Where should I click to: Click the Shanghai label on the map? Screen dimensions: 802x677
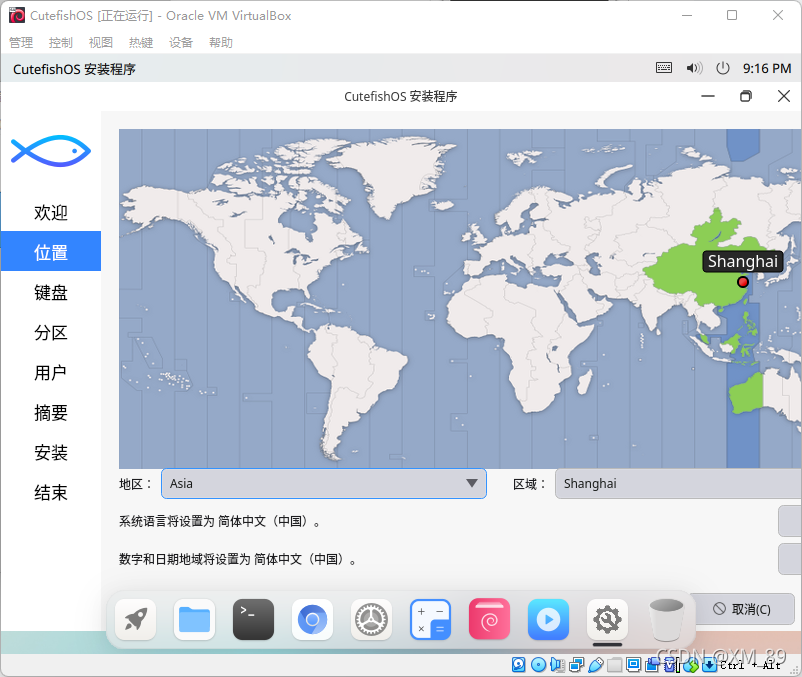(x=743, y=261)
